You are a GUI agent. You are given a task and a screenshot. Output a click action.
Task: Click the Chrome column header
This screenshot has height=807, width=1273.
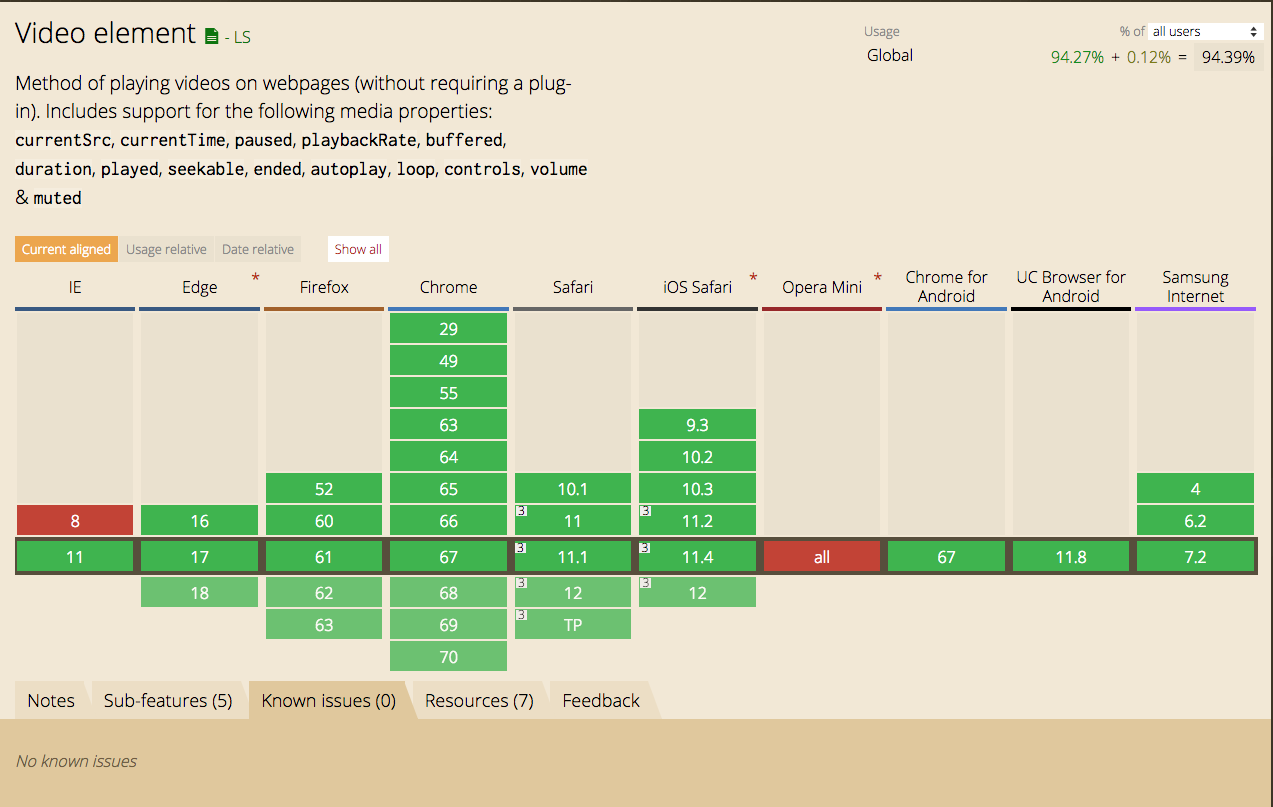(448, 287)
